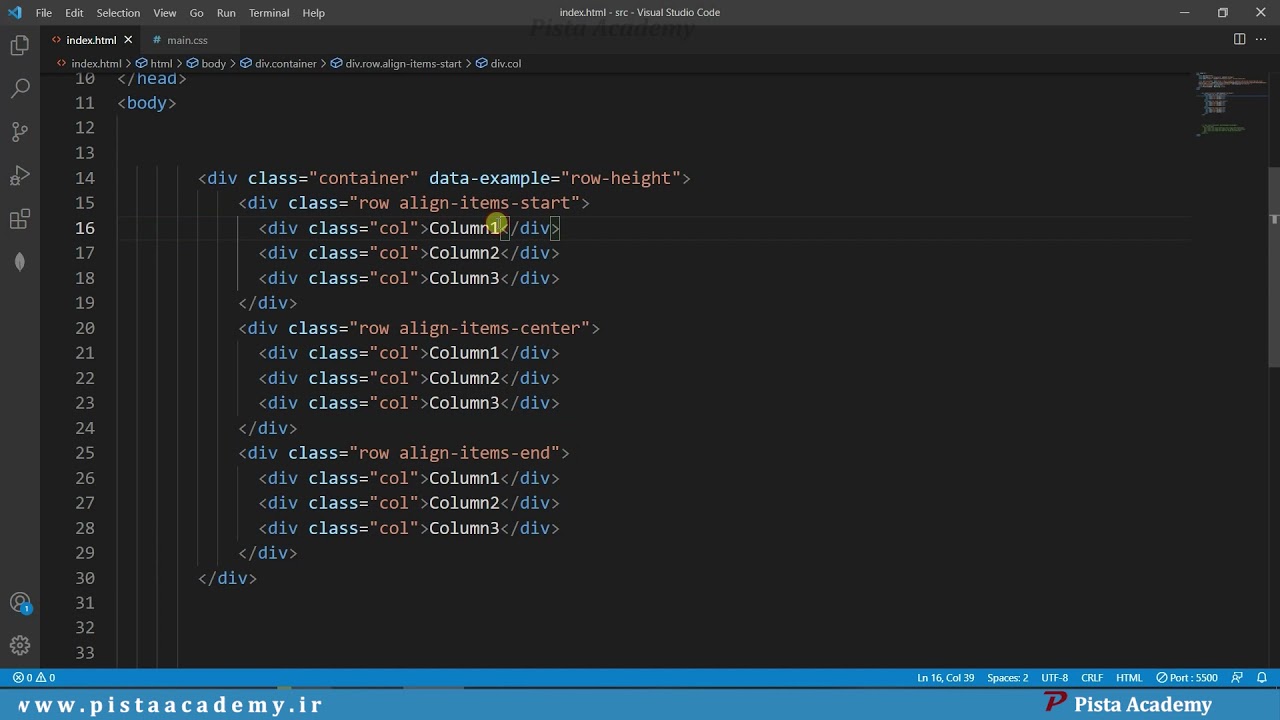The width and height of the screenshot is (1280, 720).
Task: Open the Search view in activity bar
Action: pos(20,89)
